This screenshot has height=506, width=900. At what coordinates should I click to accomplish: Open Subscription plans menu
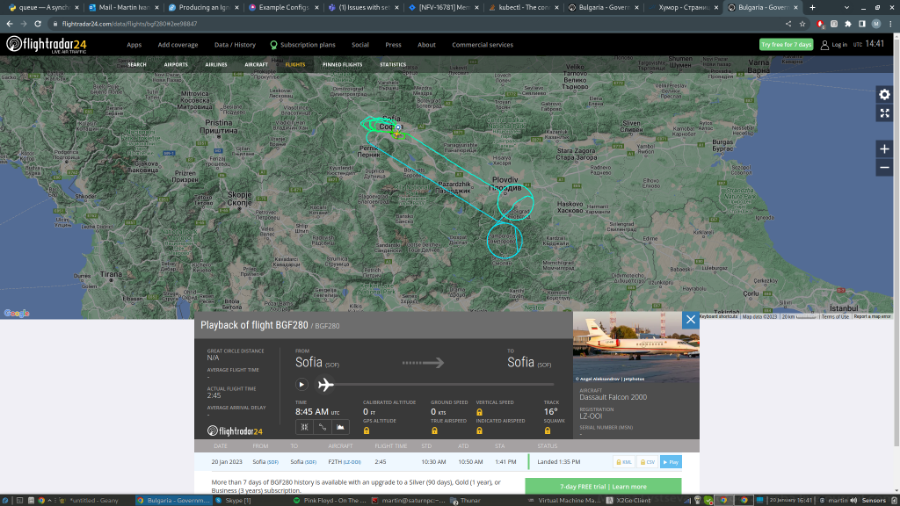tap(303, 45)
